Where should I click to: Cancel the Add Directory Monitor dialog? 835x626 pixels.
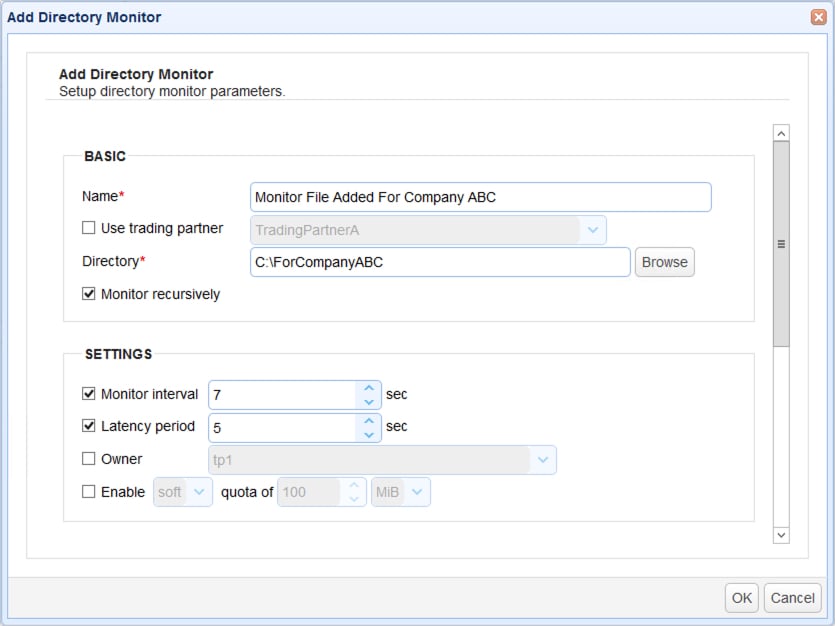793,597
